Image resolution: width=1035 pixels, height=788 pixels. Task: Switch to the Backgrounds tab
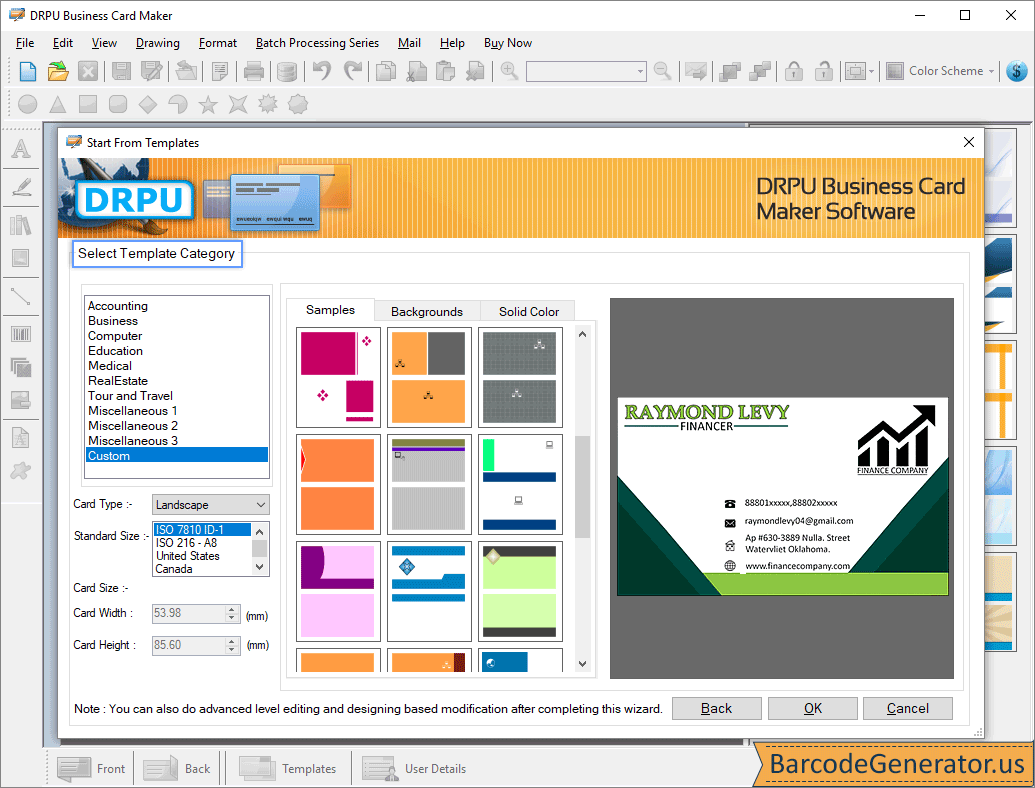tap(427, 312)
